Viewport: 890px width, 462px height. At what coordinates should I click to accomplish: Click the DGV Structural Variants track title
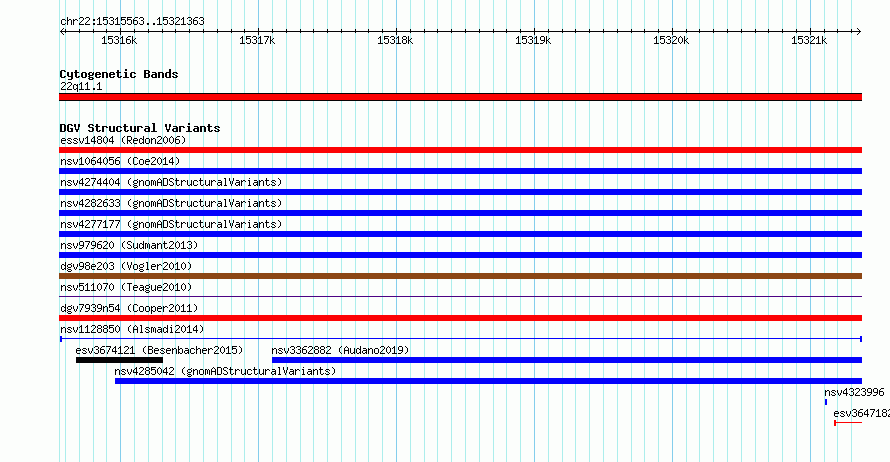(140, 128)
